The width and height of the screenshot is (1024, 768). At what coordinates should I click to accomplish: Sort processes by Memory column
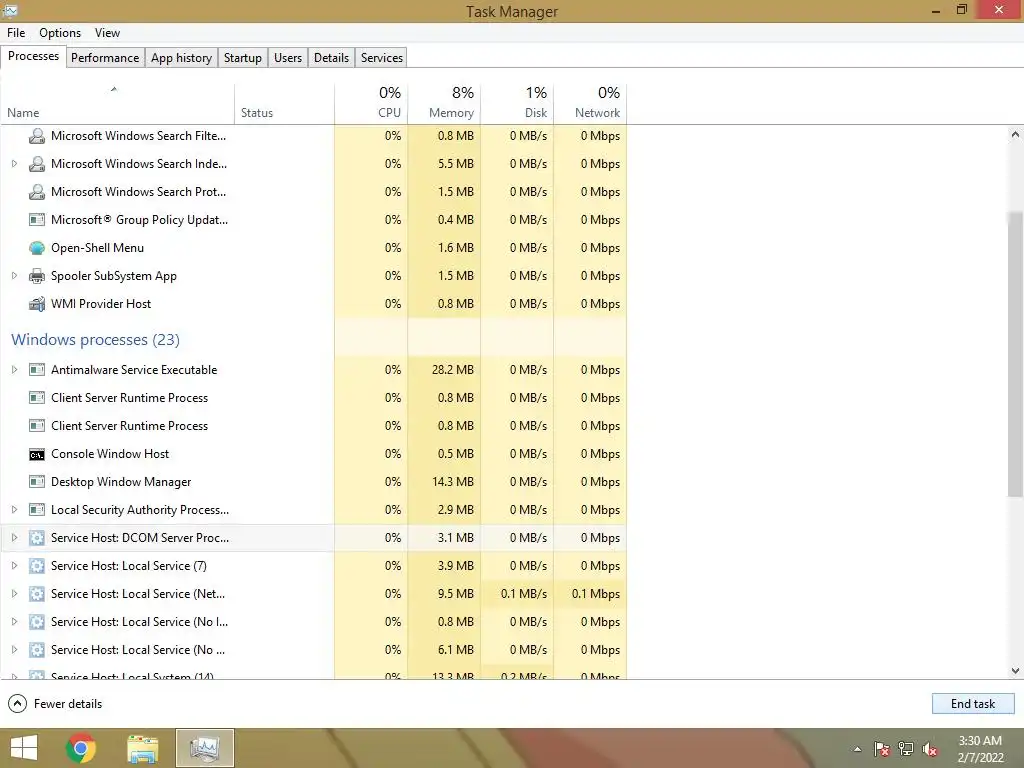(x=444, y=104)
